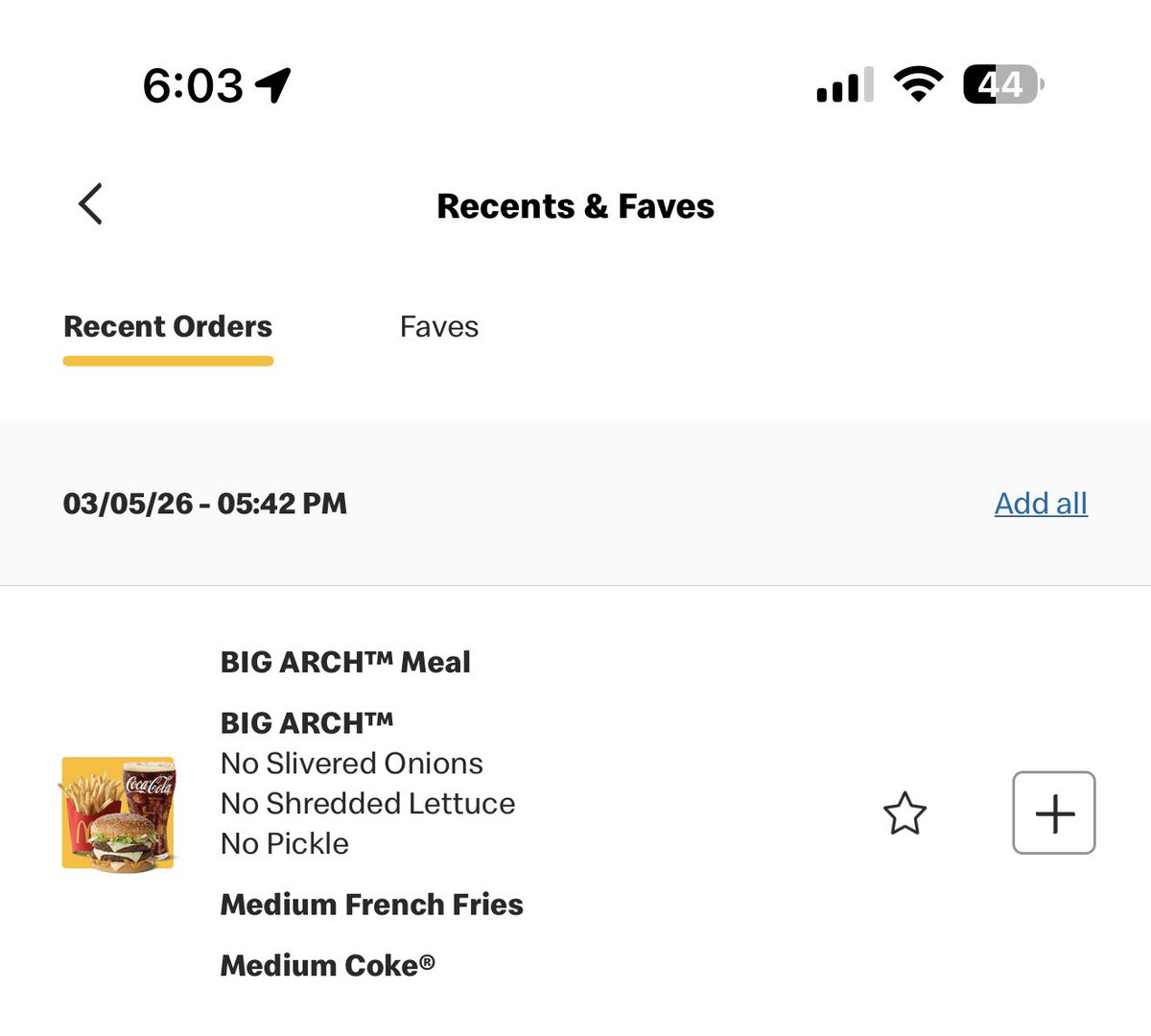Tap the No Pickle customization text
This screenshot has height=1036, width=1151.
(284, 844)
